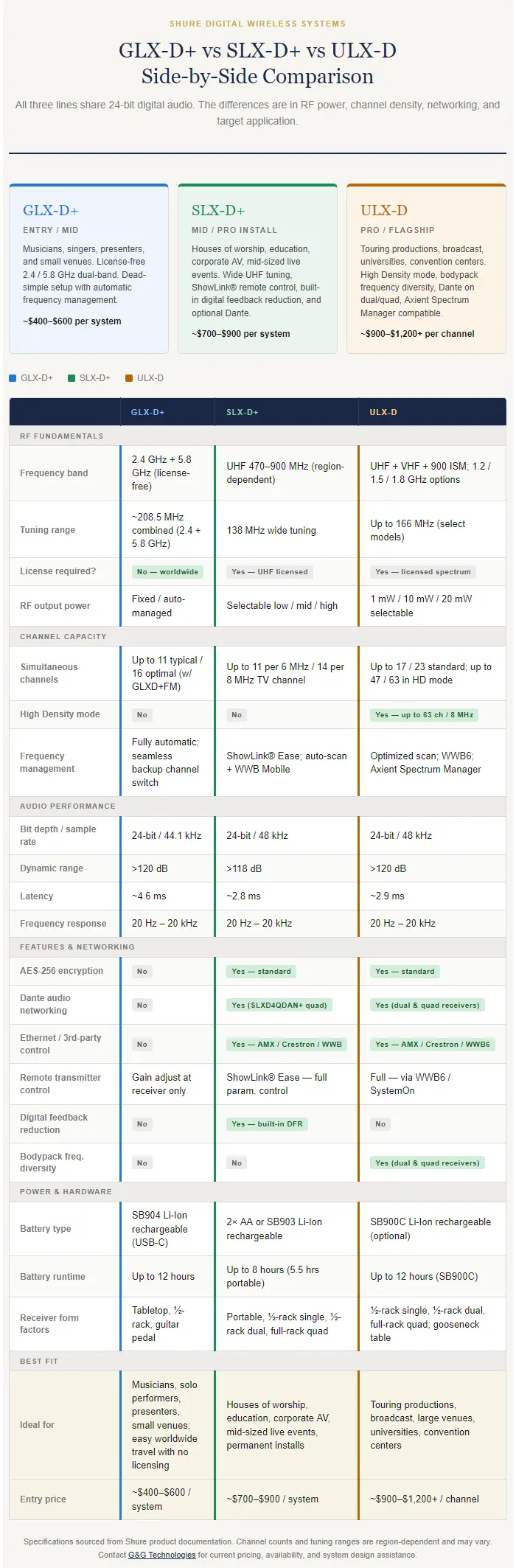Click the 'Yes — UHF licensed' badge
The width and height of the screenshot is (516, 1568).
[x=271, y=571]
